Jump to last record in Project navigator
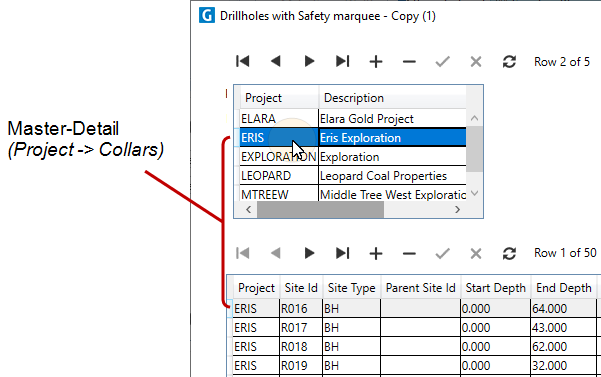 click(342, 61)
